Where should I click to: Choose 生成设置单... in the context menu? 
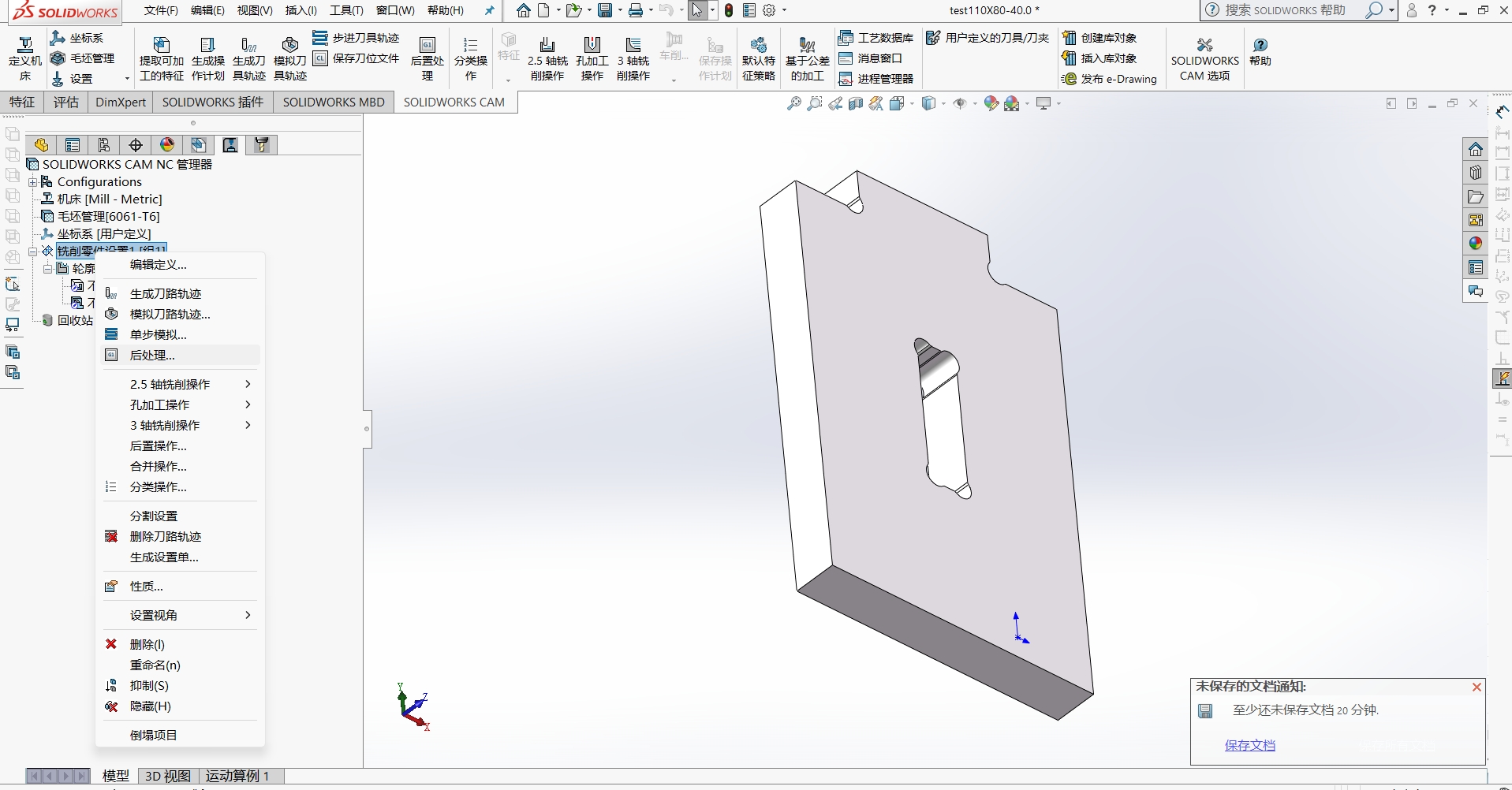coord(164,557)
